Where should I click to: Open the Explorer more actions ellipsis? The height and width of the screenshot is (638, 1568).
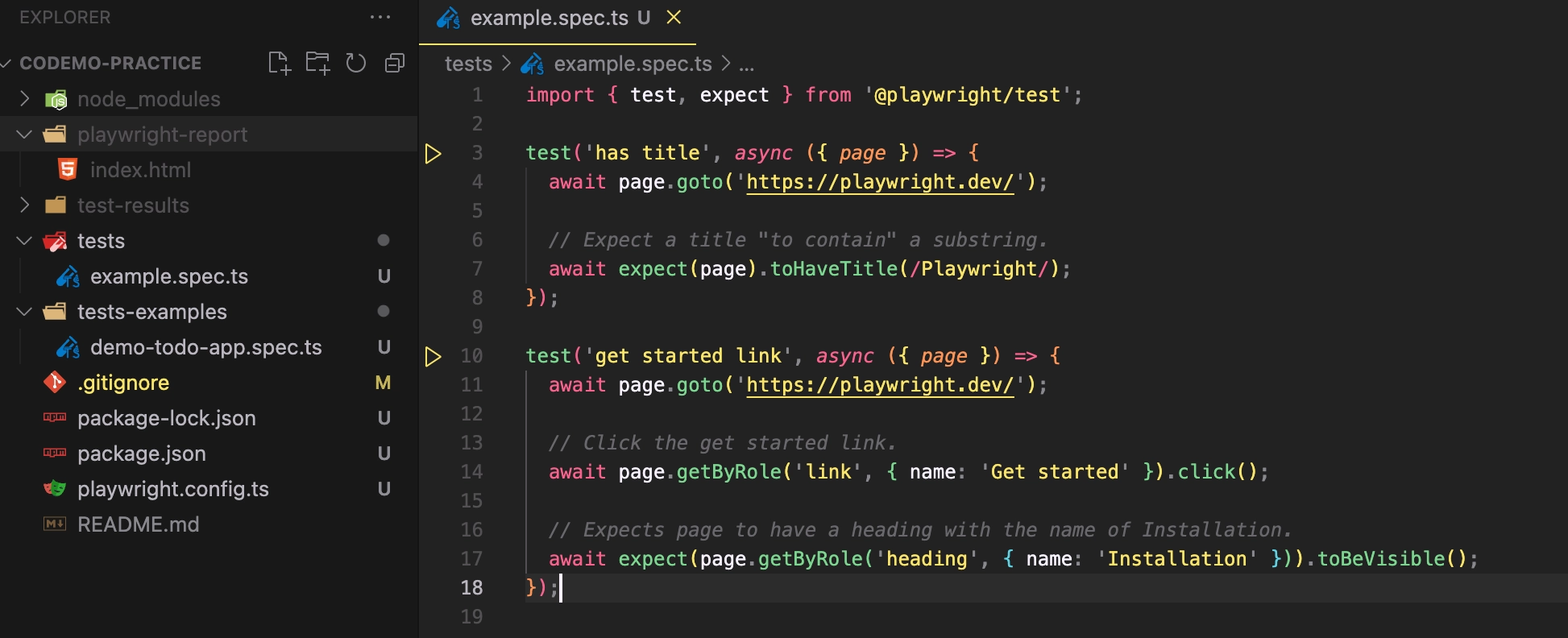pos(380,17)
